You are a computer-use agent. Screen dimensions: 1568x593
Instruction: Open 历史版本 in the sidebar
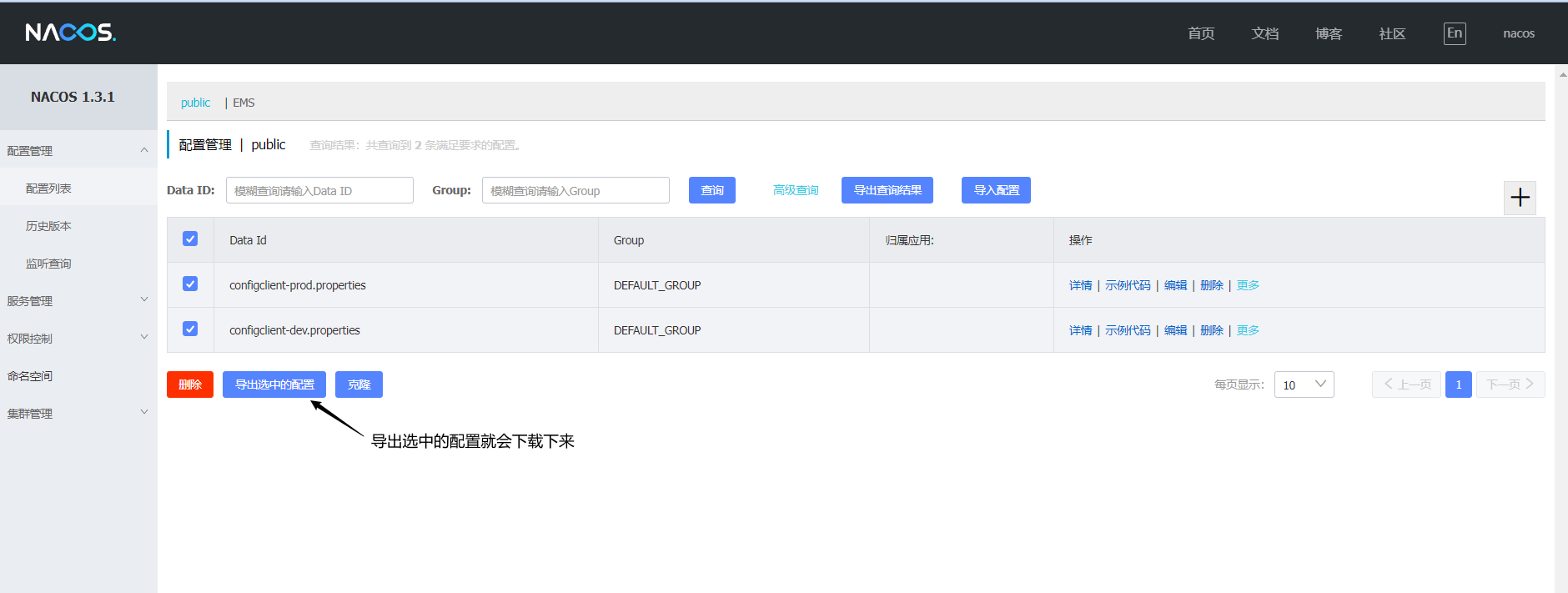click(x=48, y=226)
